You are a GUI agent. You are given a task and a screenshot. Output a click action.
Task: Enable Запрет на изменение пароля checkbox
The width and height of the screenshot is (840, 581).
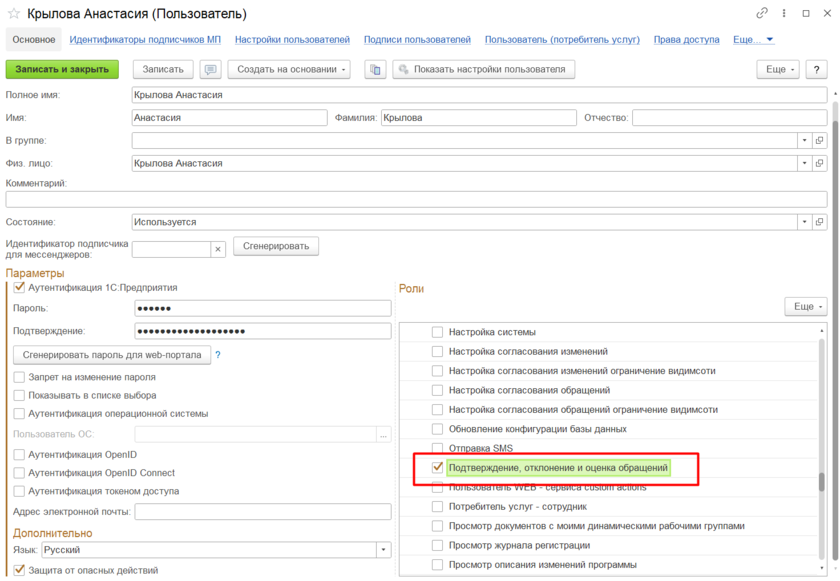tap(19, 377)
